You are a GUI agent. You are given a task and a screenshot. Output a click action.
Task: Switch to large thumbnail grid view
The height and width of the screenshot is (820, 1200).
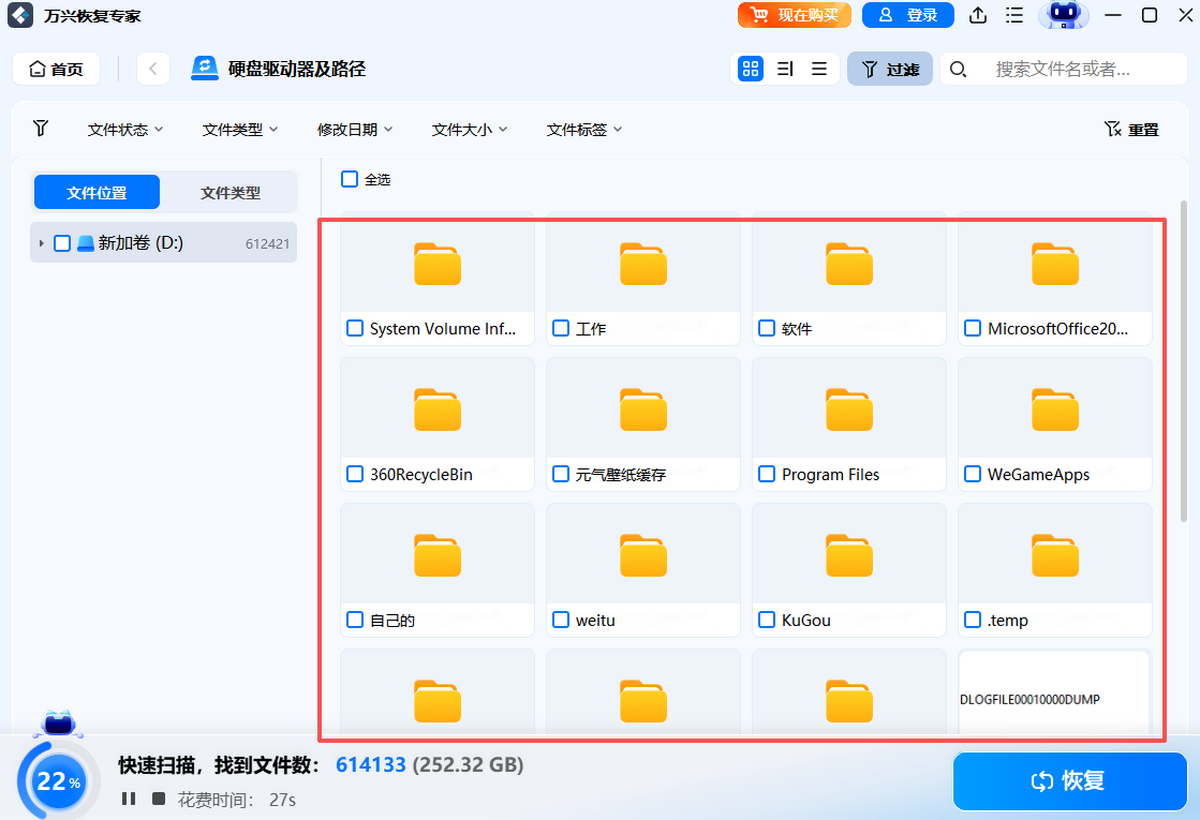750,69
